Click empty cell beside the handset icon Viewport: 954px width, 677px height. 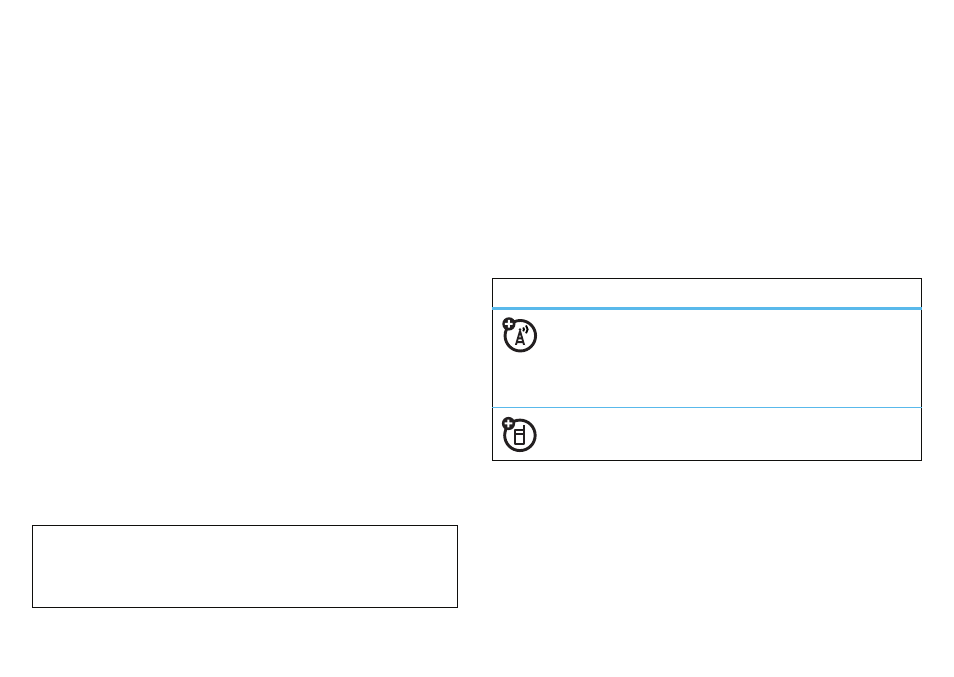point(728,434)
